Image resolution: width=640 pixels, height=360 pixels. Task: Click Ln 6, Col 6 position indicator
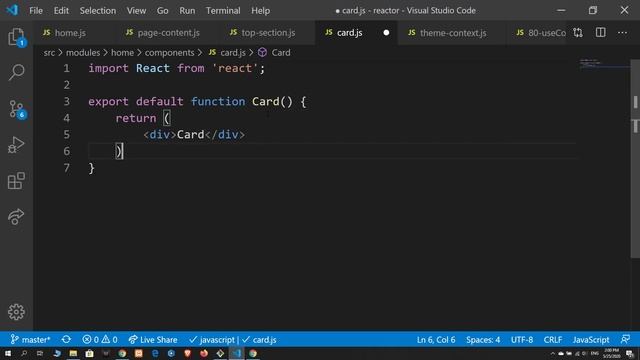pyautogui.click(x=436, y=340)
